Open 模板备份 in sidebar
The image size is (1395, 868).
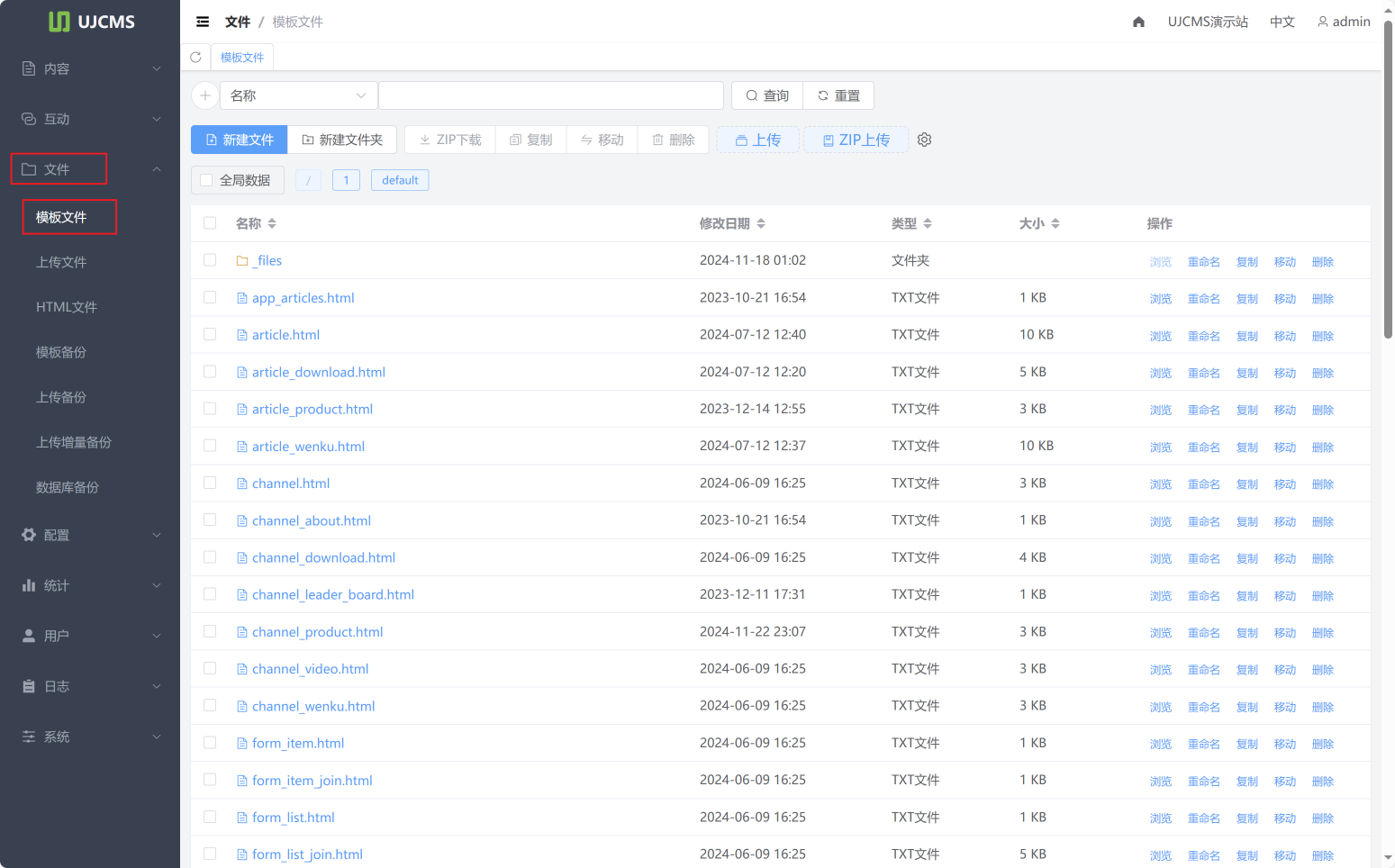pos(61,352)
